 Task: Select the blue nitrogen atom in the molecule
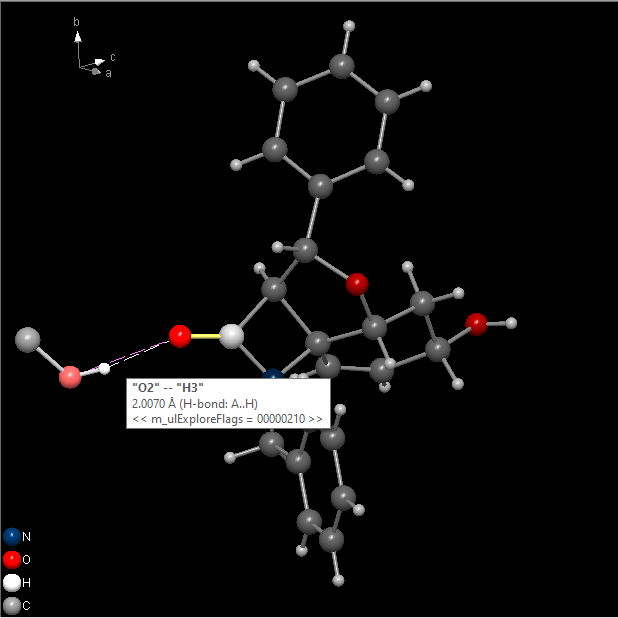[273, 376]
